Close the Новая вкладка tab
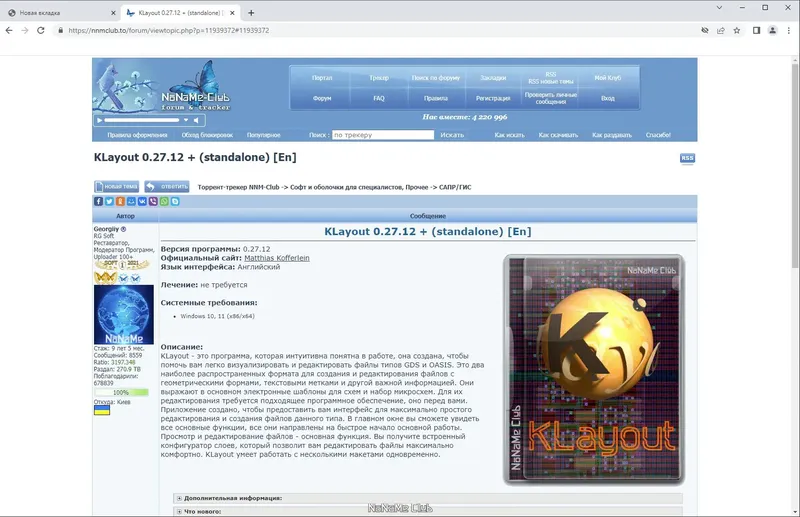 coord(113,13)
